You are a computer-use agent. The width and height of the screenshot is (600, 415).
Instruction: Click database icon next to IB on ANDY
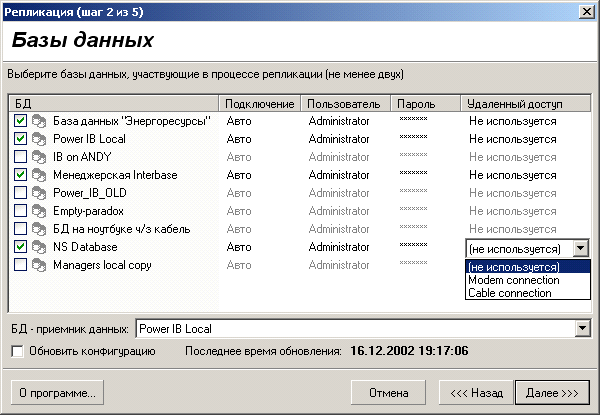point(39,157)
